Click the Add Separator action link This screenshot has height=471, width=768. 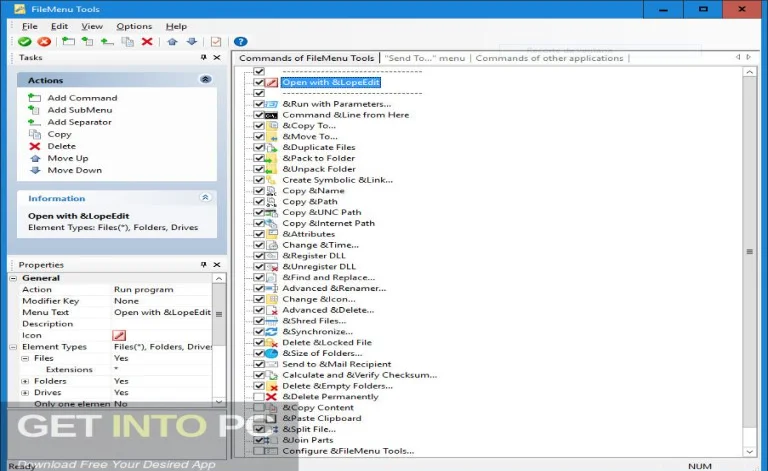click(x=79, y=122)
